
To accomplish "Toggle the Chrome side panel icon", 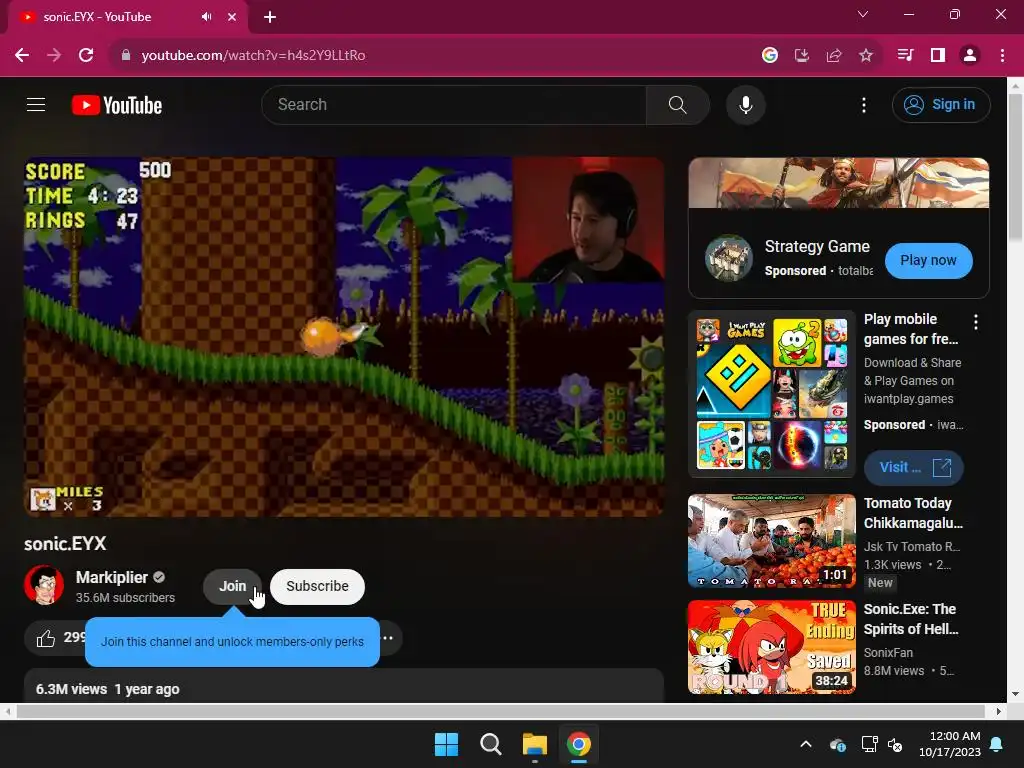I will (938, 56).
